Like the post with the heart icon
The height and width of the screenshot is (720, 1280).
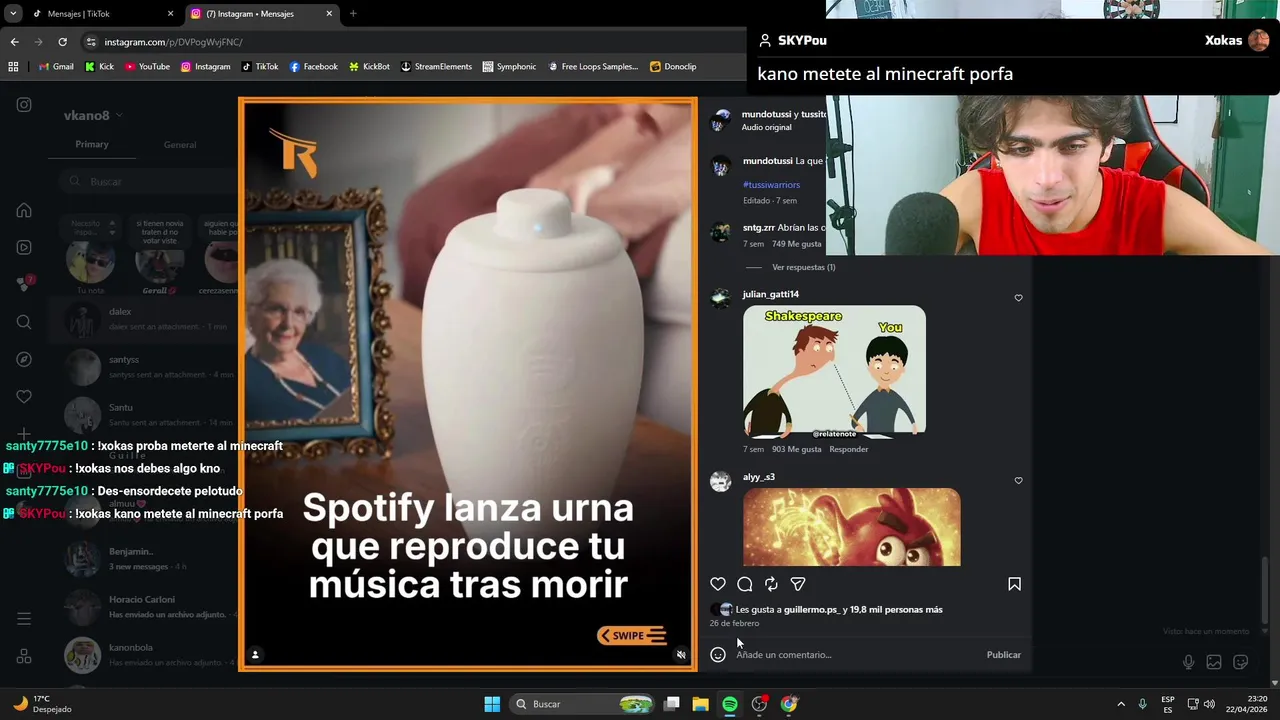click(x=718, y=584)
